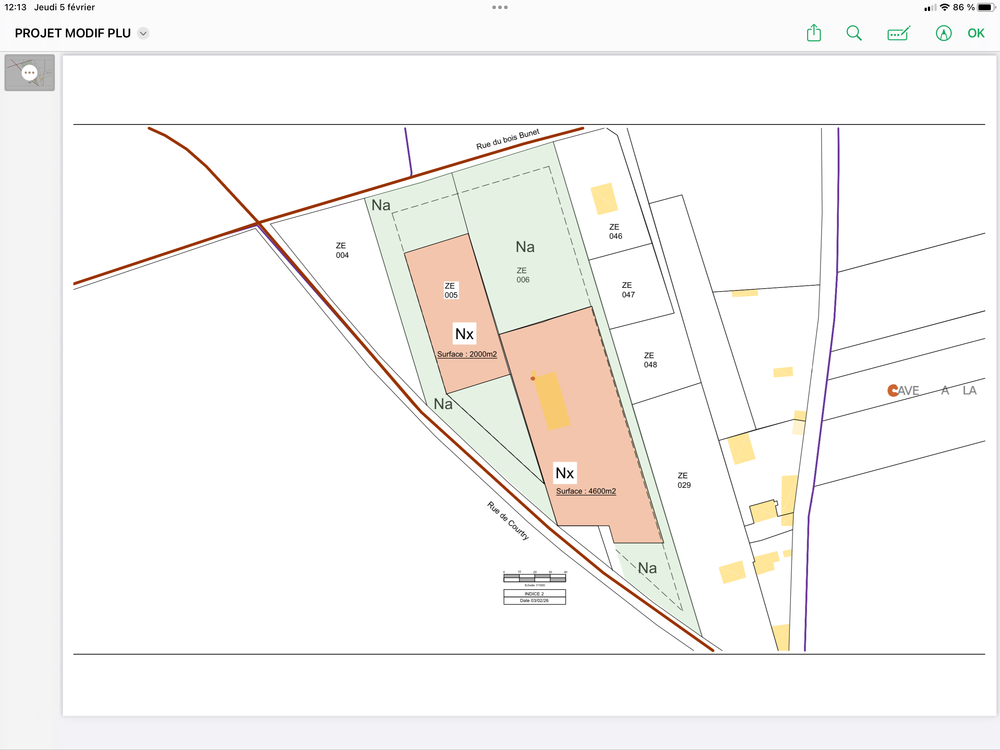The image size is (1000, 750).
Task: Click the Surface : 2000m2 label
Action: pos(467,354)
